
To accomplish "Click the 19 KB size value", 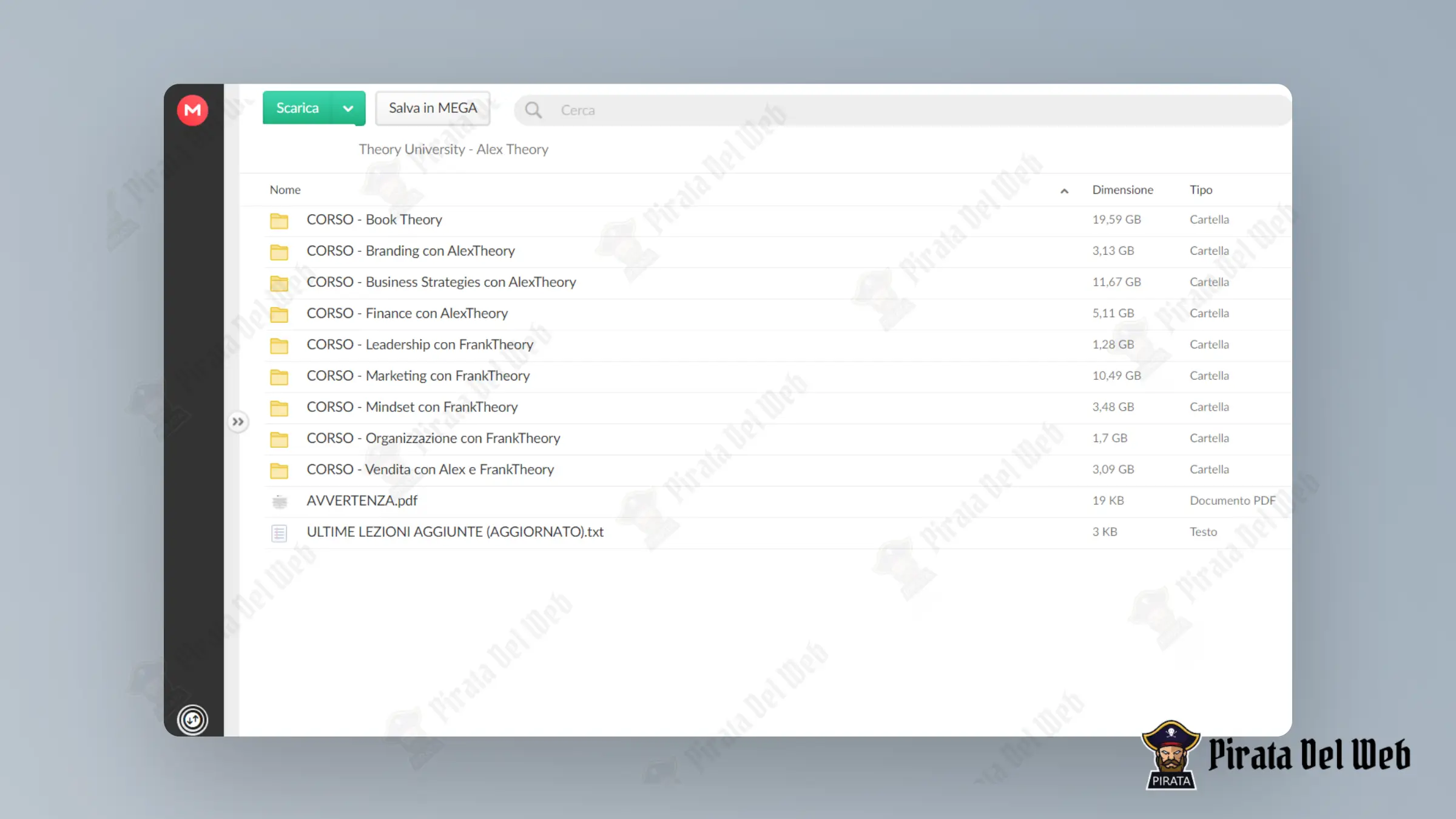I will click(x=1108, y=500).
